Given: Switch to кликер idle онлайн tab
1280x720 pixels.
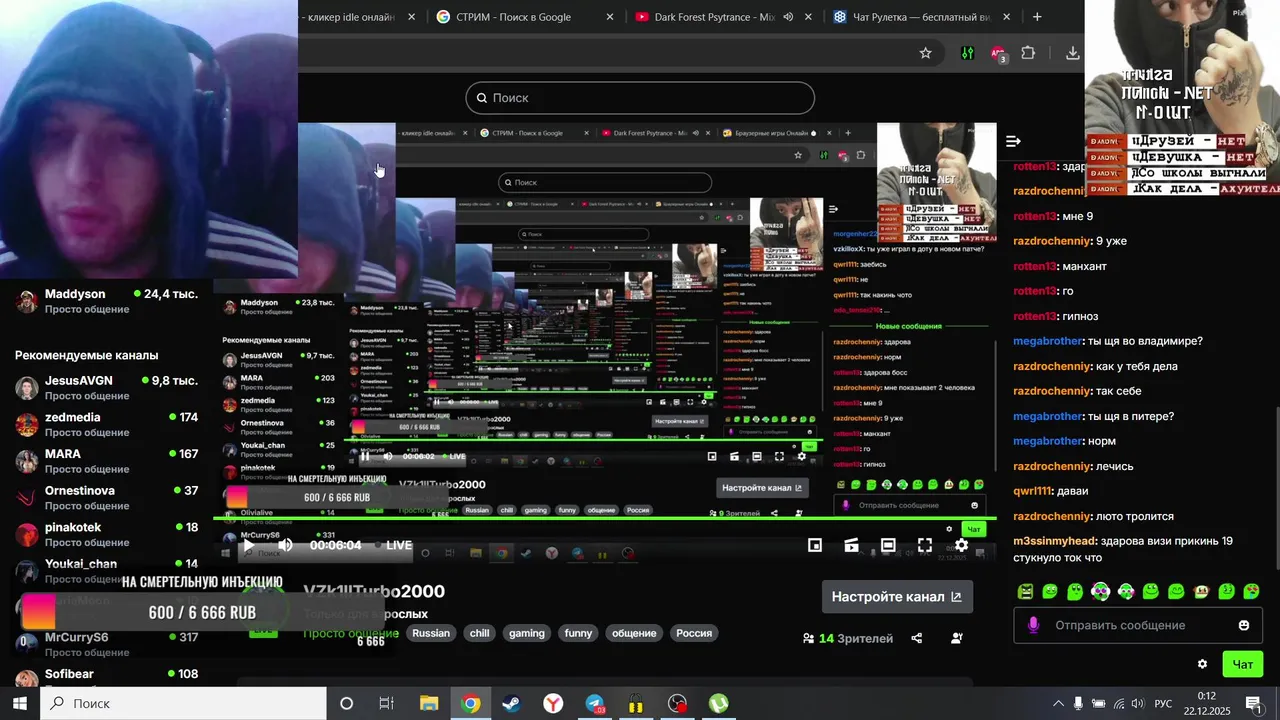Looking at the screenshot, I should [x=362, y=17].
